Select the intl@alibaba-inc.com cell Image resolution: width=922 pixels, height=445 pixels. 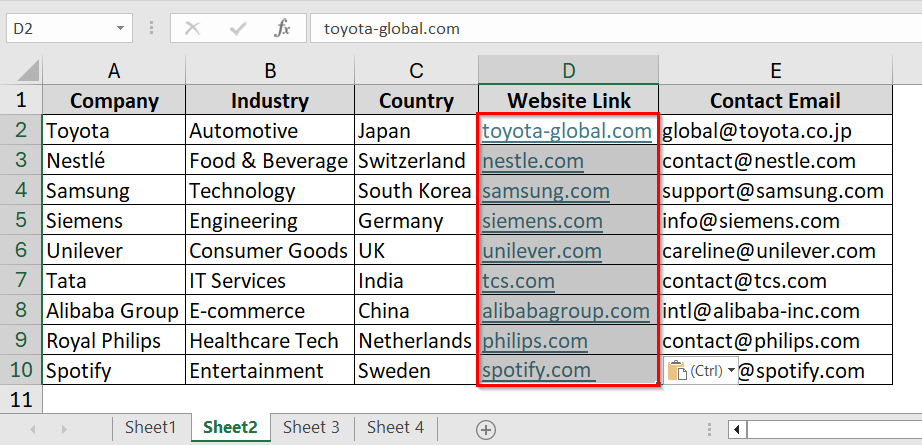[x=776, y=310]
